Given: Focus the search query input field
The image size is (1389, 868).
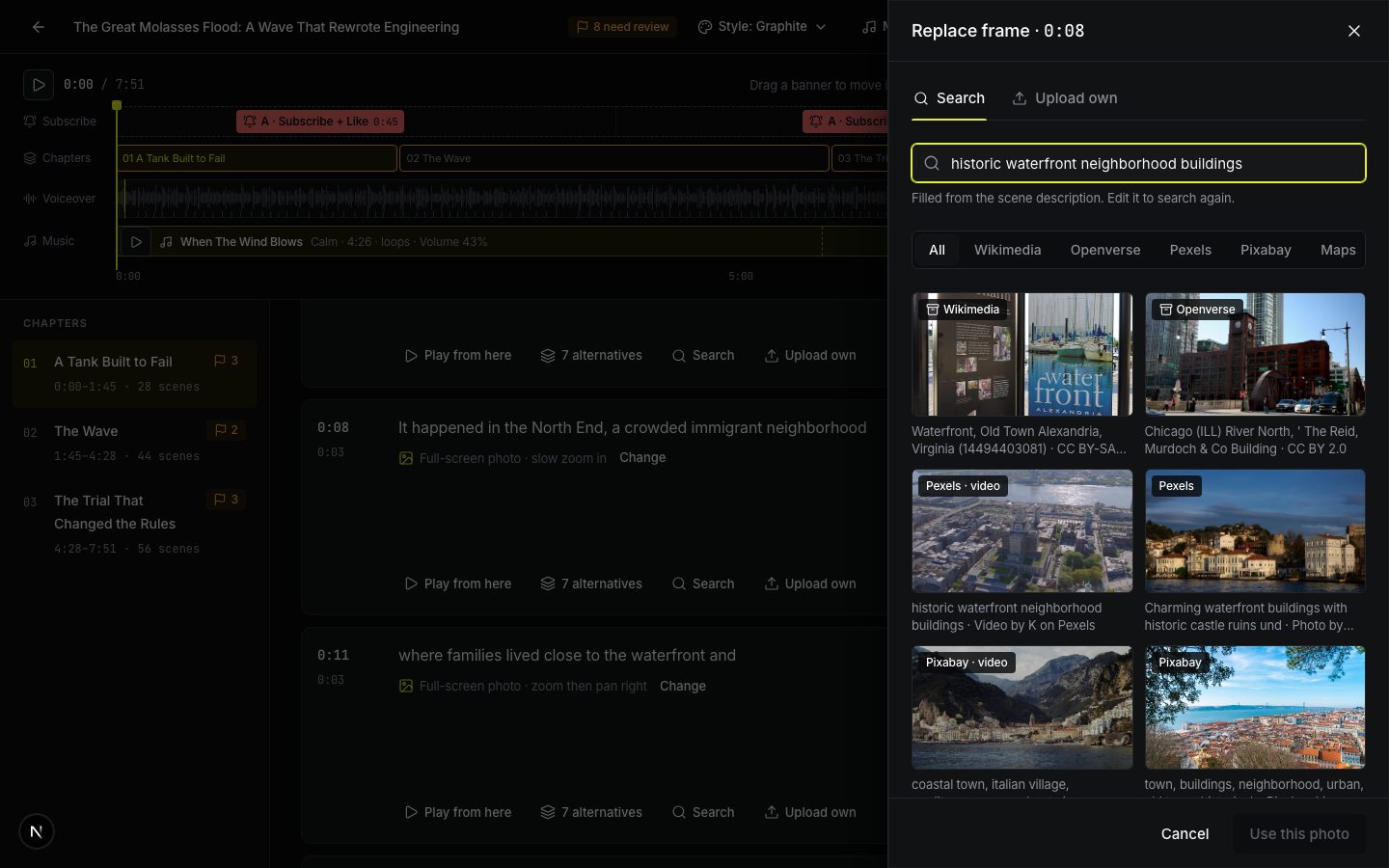Looking at the screenshot, I should click(x=1138, y=163).
